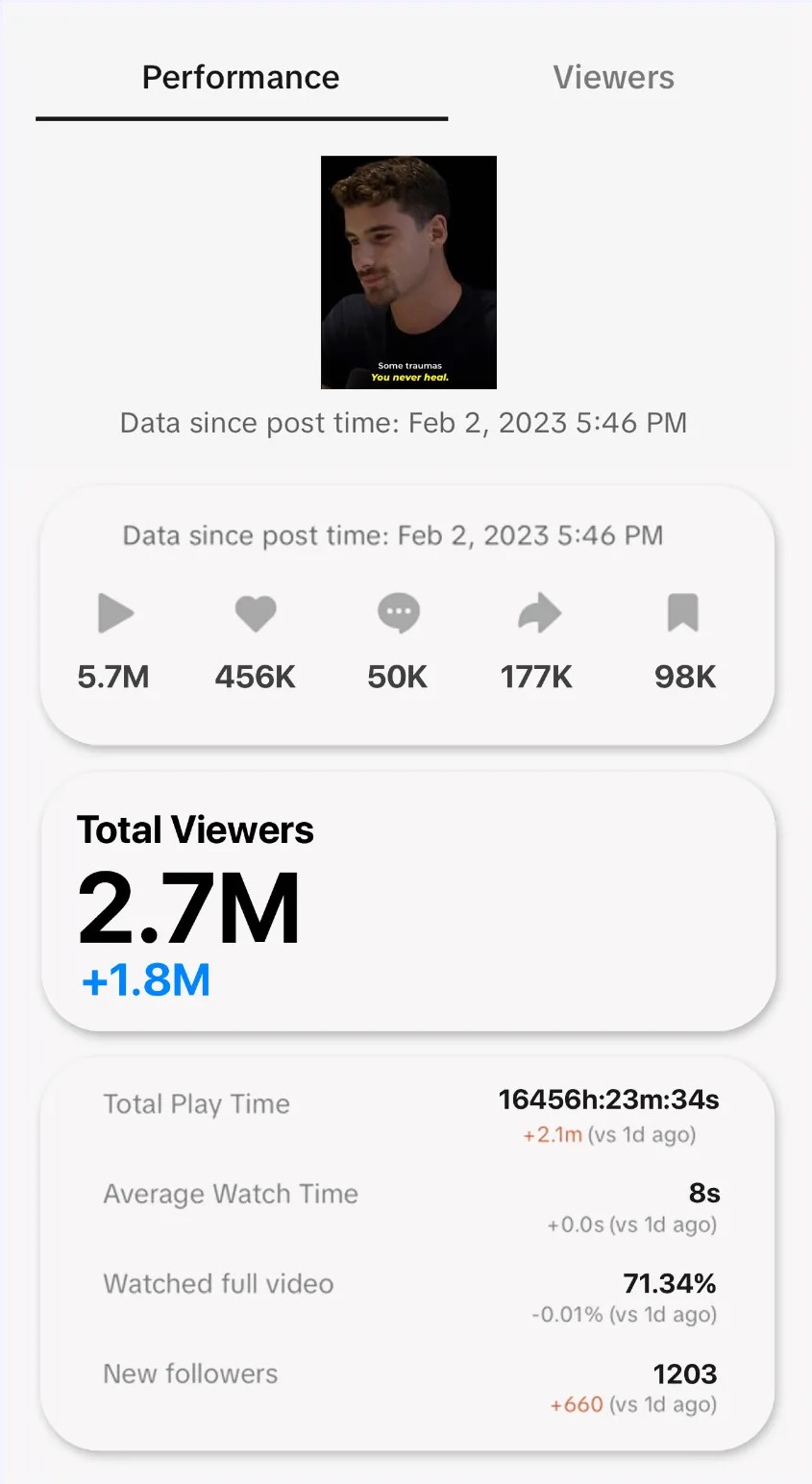
Task: Click the 177K shares count
Action: pyautogui.click(x=536, y=677)
